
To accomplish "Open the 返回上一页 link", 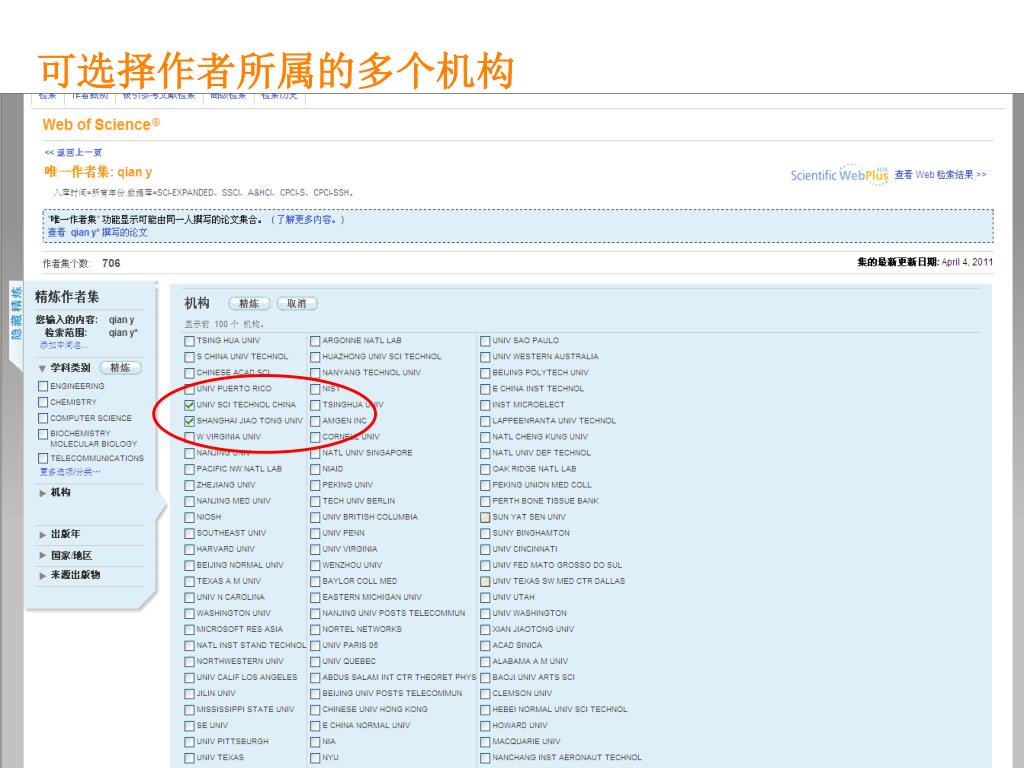I will pyautogui.click(x=74, y=153).
